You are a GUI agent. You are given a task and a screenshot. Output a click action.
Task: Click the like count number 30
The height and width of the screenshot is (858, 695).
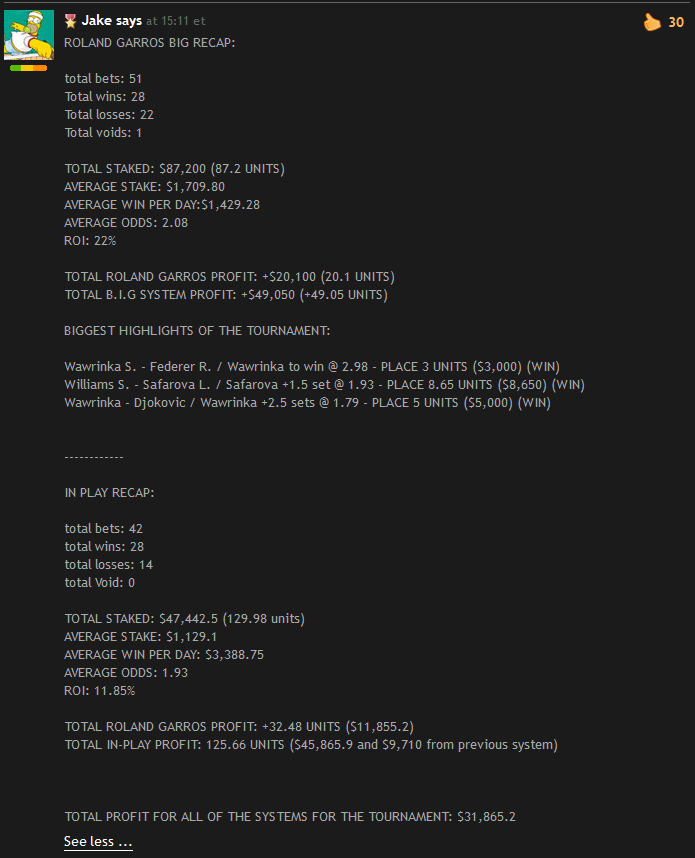click(676, 22)
